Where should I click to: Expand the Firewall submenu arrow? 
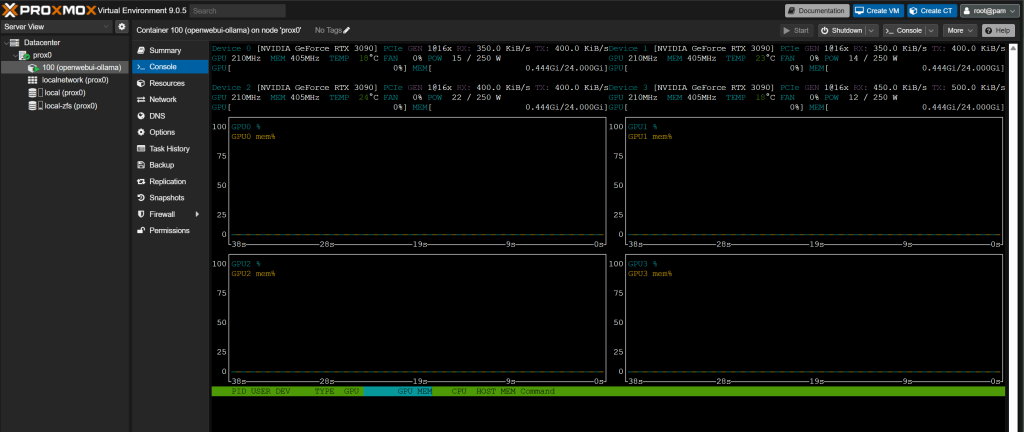[196, 214]
